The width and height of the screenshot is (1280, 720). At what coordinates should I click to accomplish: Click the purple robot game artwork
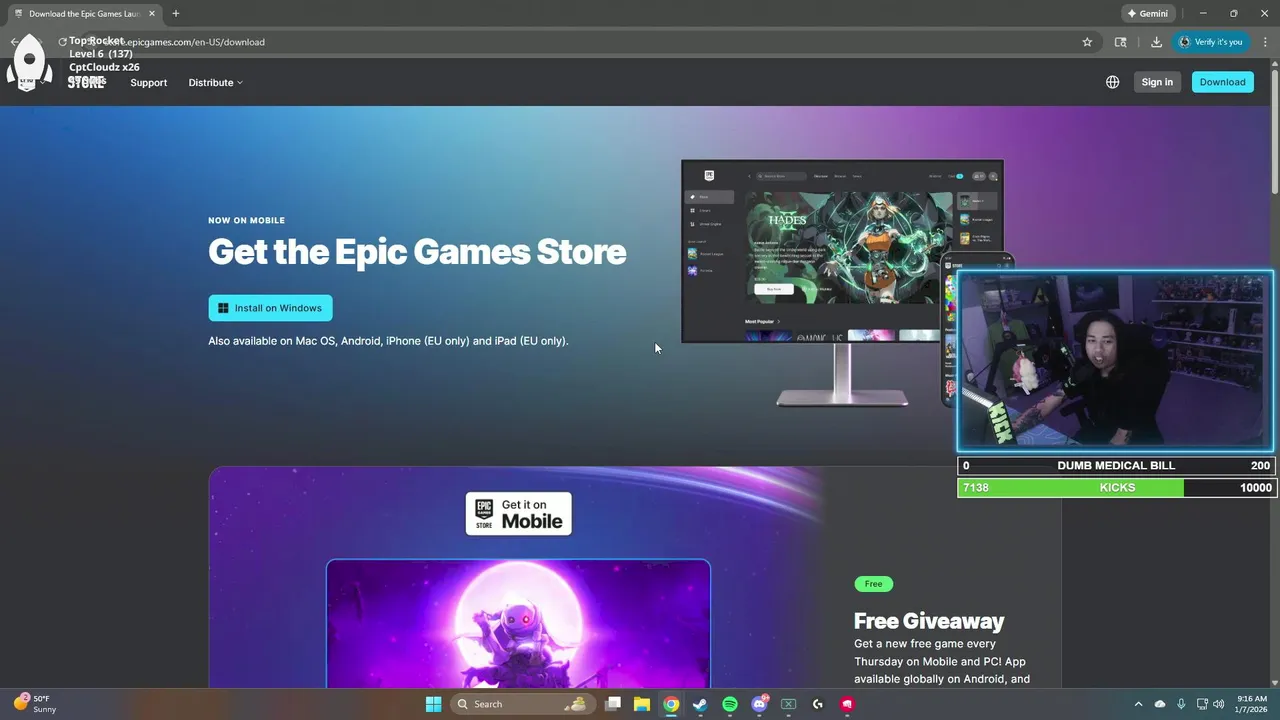(x=518, y=623)
